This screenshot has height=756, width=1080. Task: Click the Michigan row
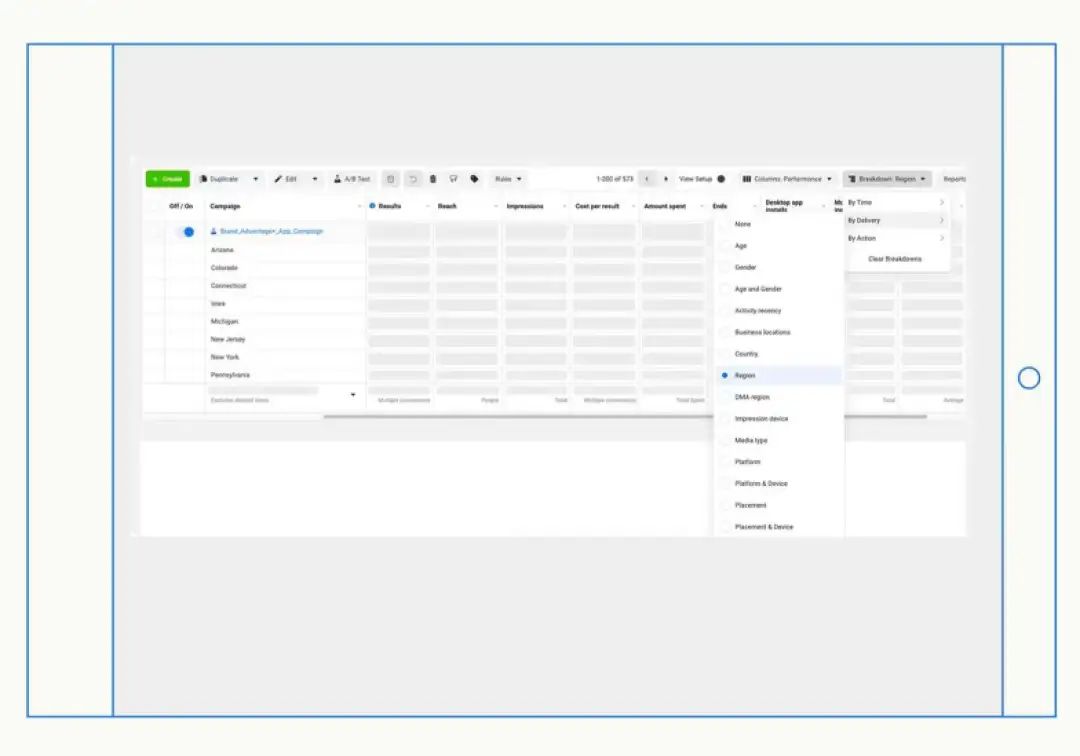tap(225, 322)
